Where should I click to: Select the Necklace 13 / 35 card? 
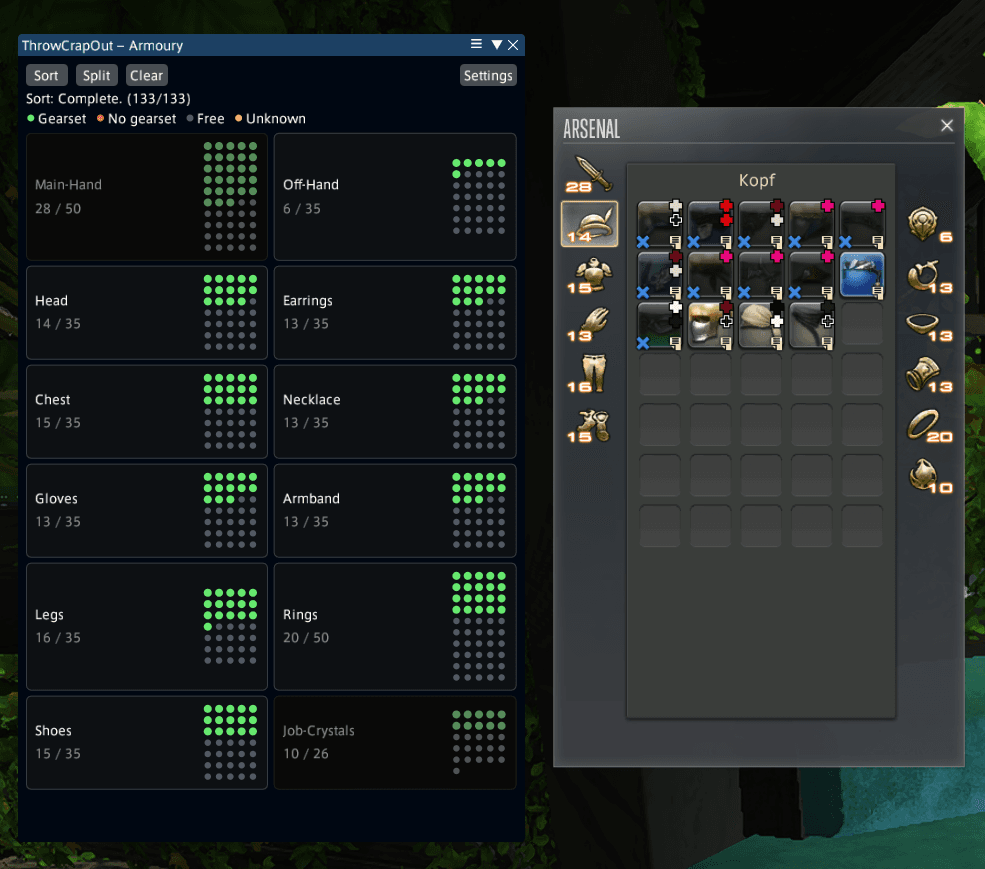[x=395, y=412]
